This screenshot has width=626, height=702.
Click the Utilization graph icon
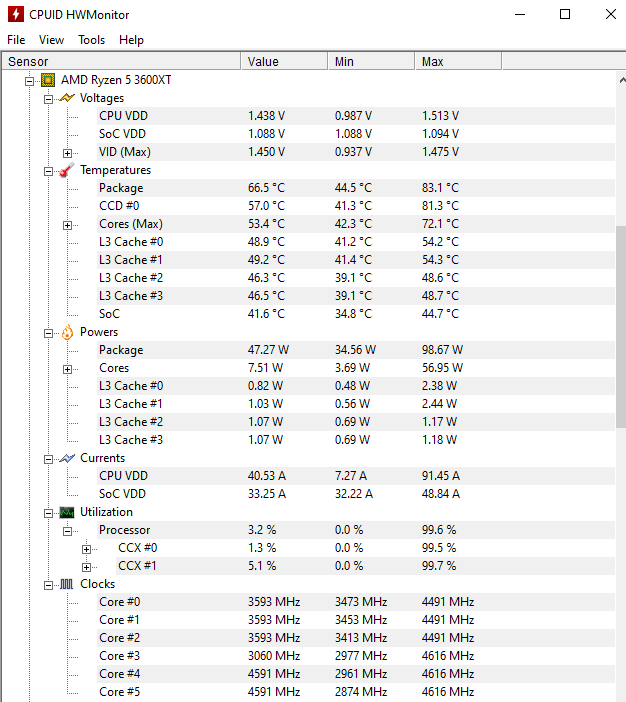[x=67, y=512]
